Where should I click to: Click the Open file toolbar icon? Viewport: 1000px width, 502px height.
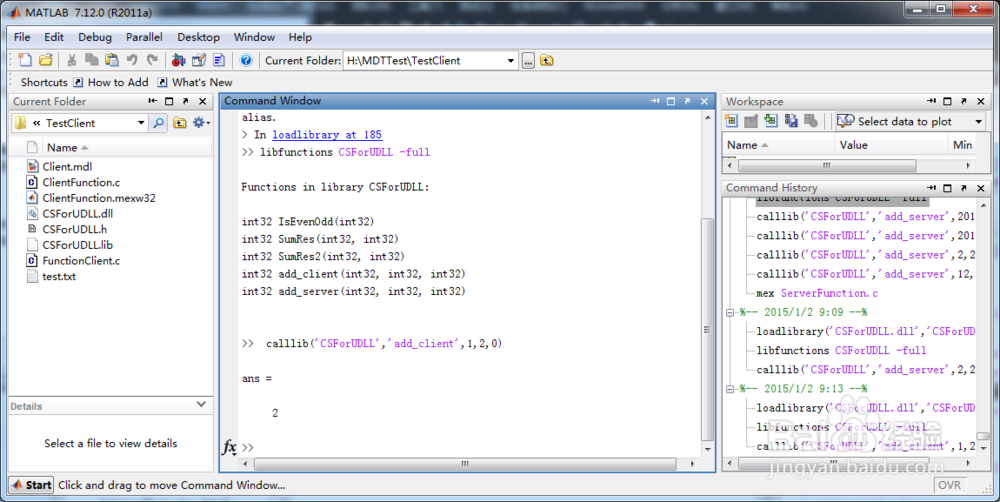[45, 60]
